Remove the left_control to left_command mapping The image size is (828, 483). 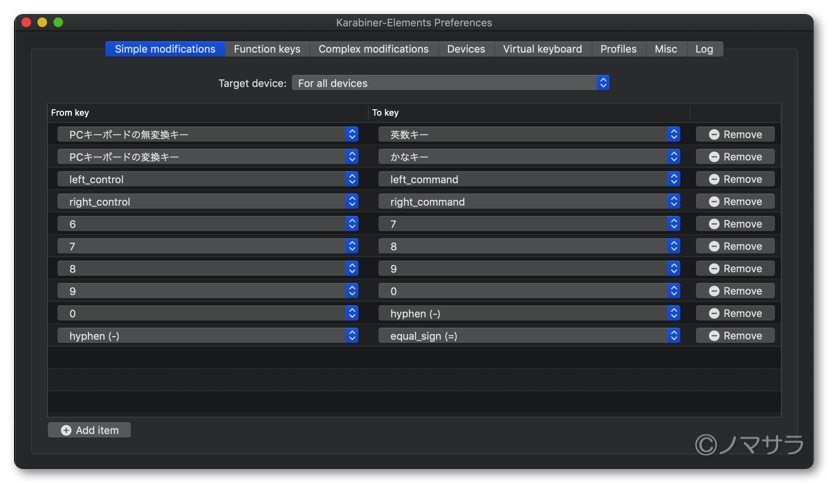pyautogui.click(x=735, y=179)
